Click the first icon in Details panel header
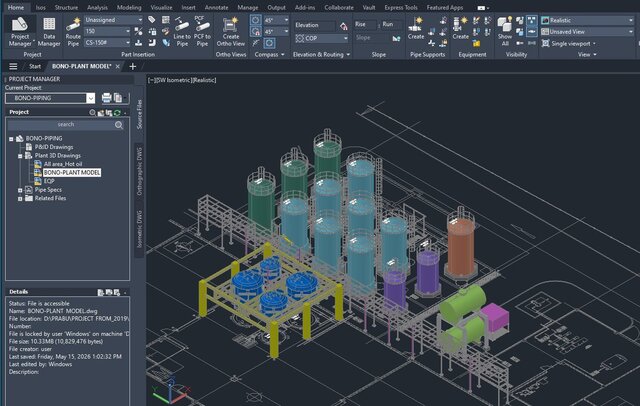Image resolution: width=640 pixels, height=406 pixels. click(x=100, y=292)
